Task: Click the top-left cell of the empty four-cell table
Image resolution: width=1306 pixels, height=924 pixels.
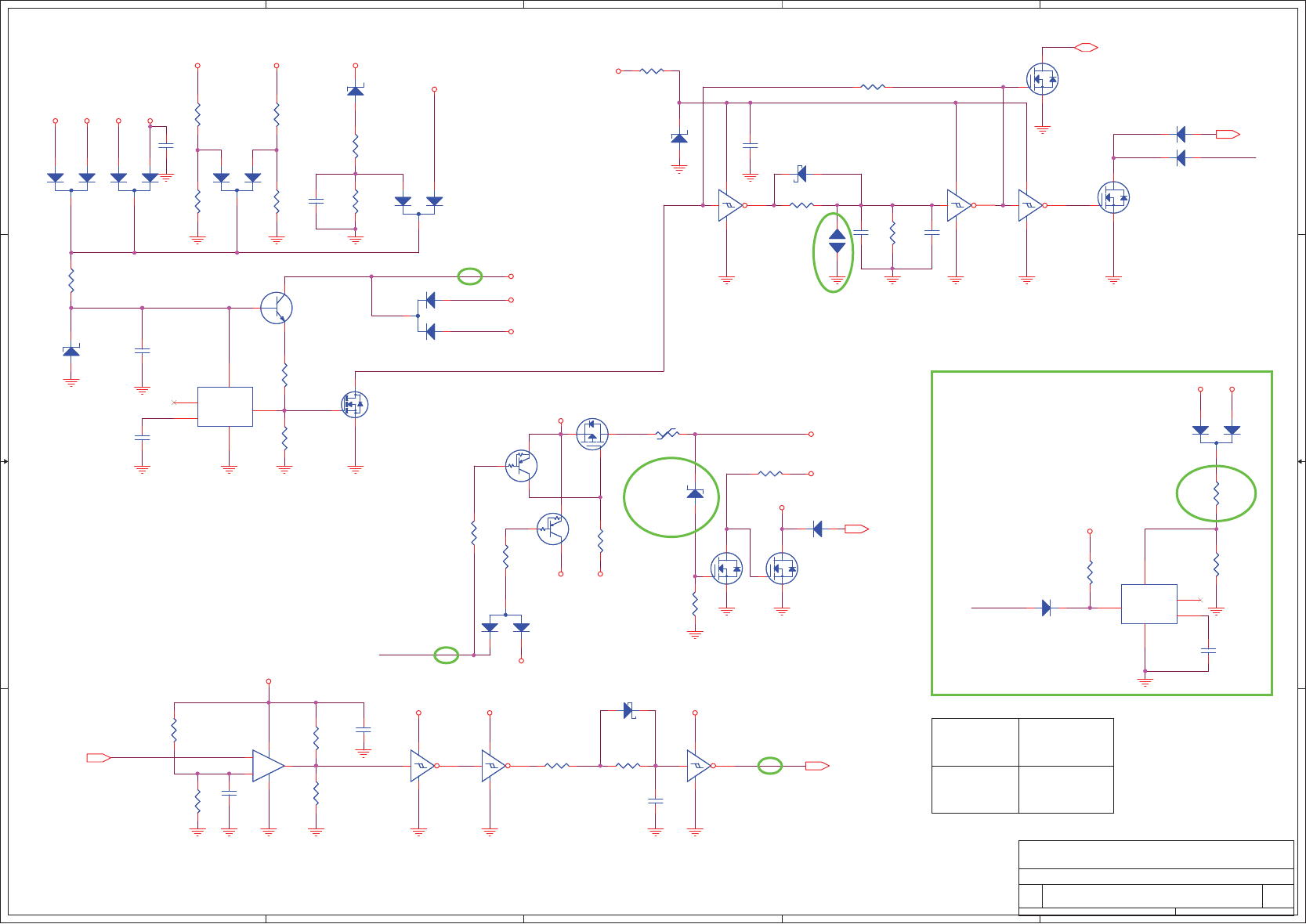Action: [x=975, y=742]
